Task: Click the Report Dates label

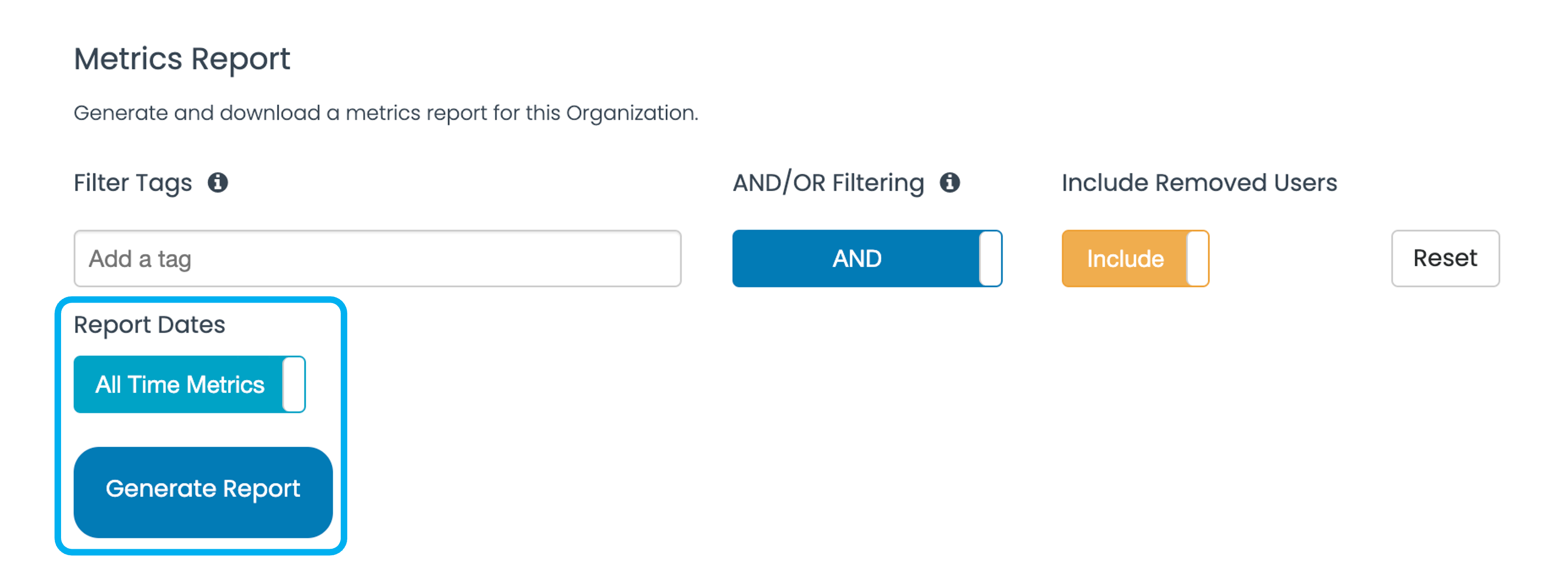Action: click(x=149, y=325)
